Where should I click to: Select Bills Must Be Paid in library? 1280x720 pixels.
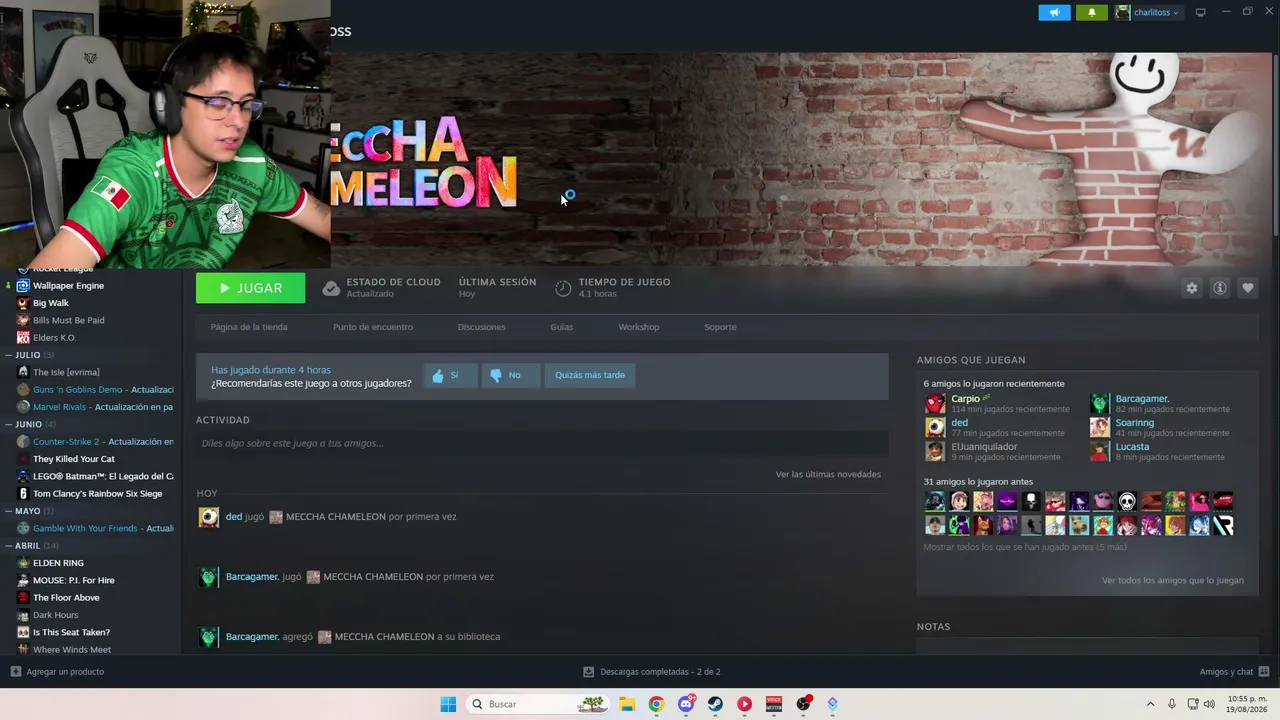69,320
